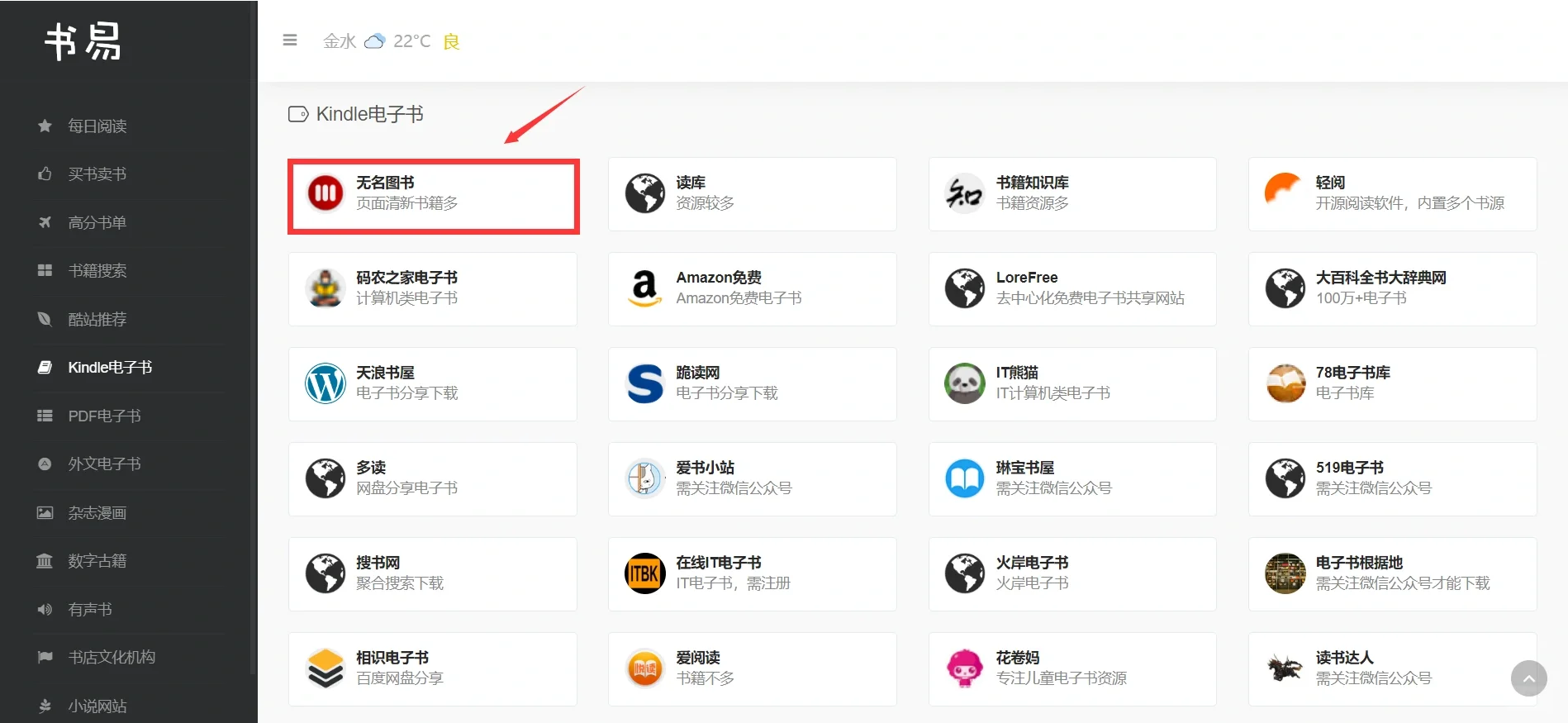
Task: Click the 100万+电子书 description
Action: 1361,298
